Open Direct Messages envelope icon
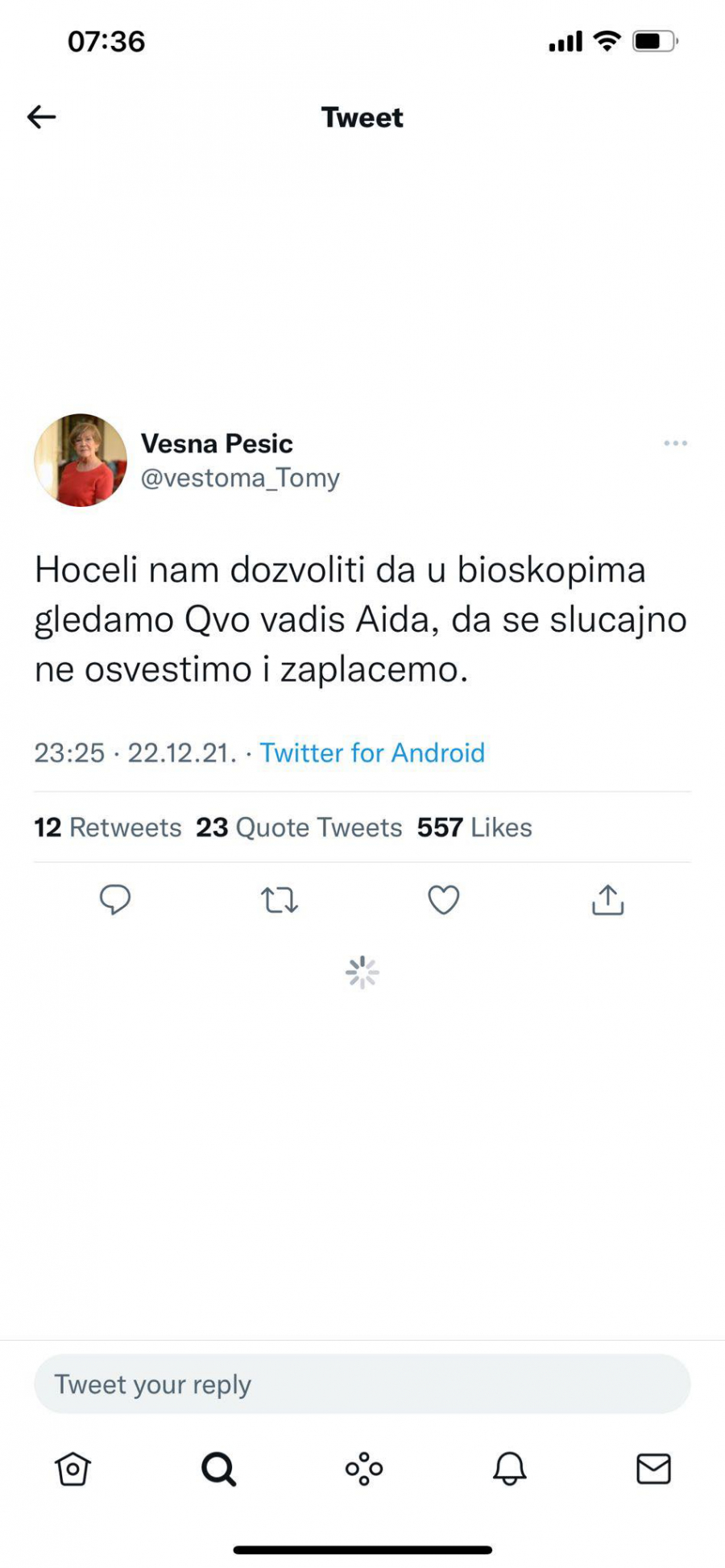 [652, 1469]
